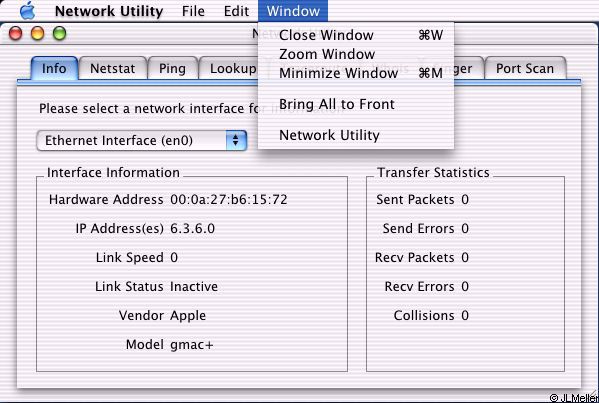The height and width of the screenshot is (403, 599).
Task: Click the Send Errors label
Action: point(418,229)
